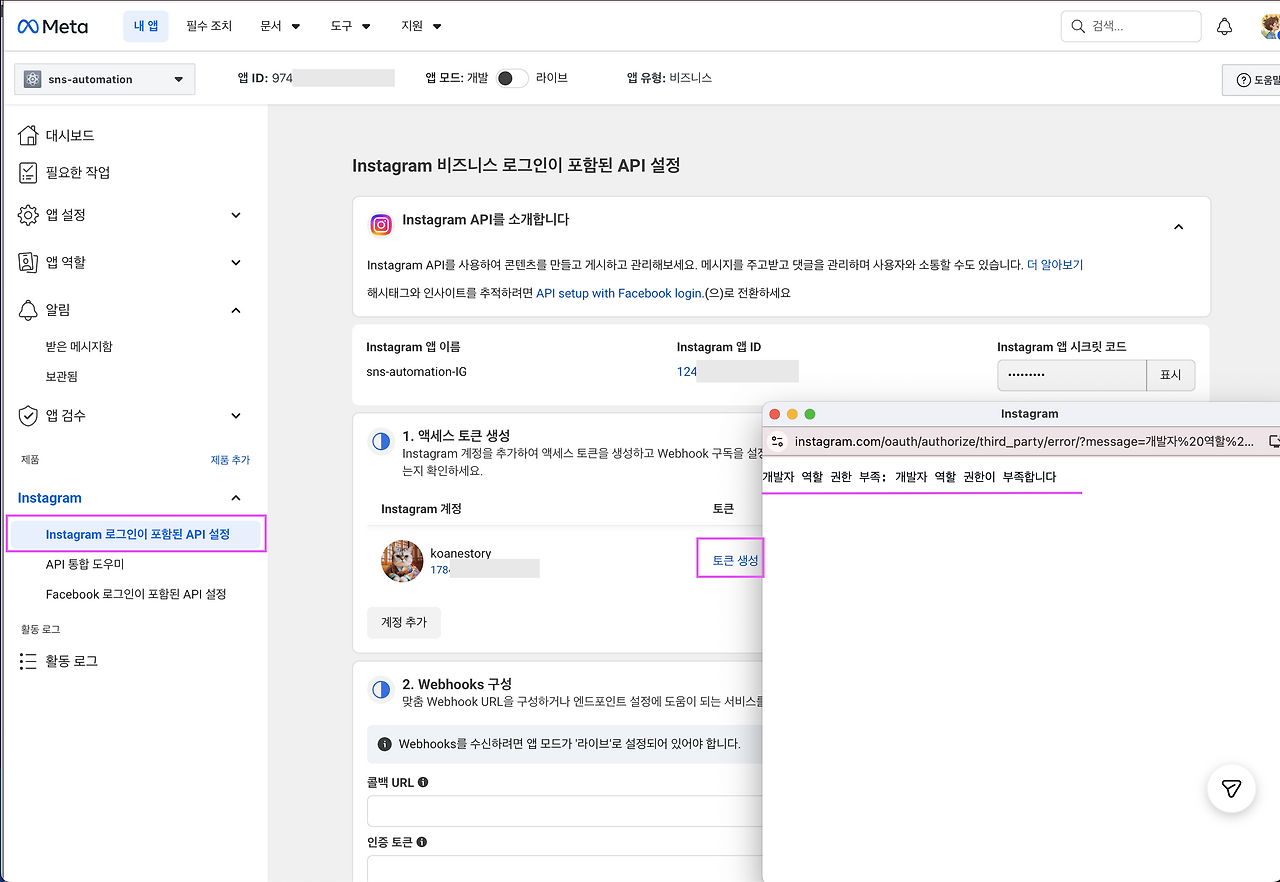The image size is (1280, 882).
Task: Click the sns-automation-IG app name text
Action: (x=416, y=372)
